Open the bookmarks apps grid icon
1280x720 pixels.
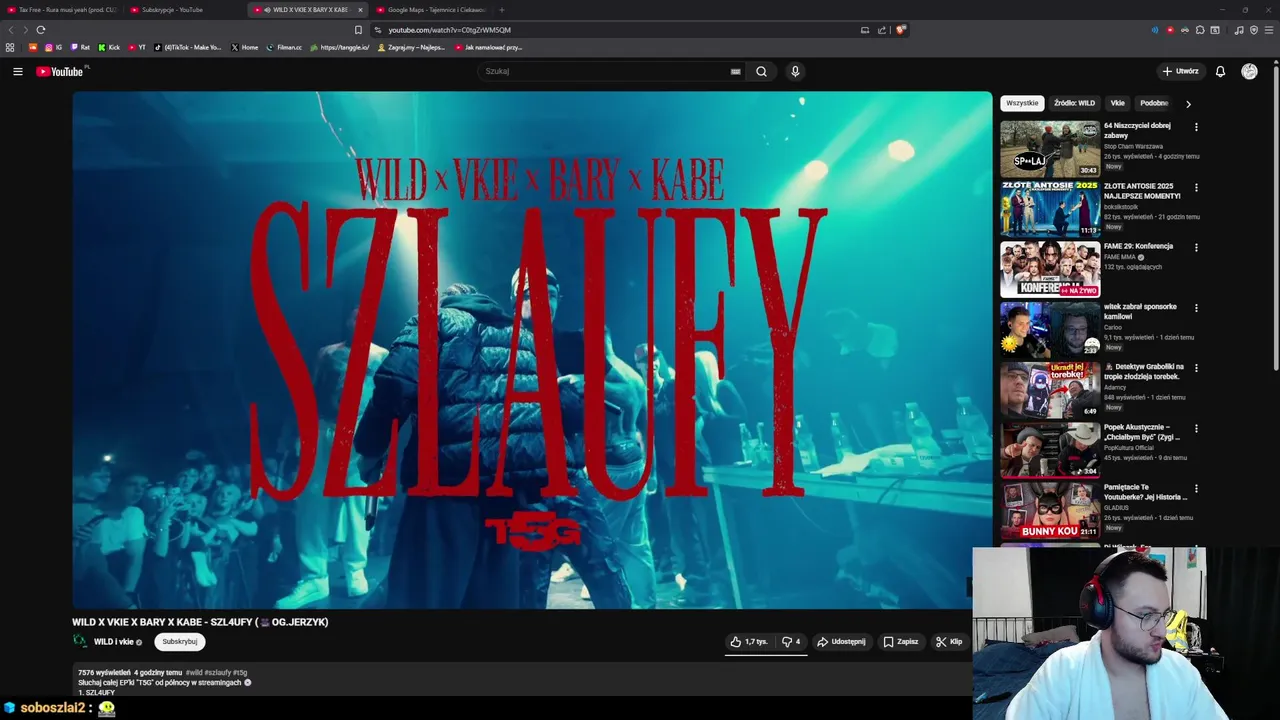[10, 47]
